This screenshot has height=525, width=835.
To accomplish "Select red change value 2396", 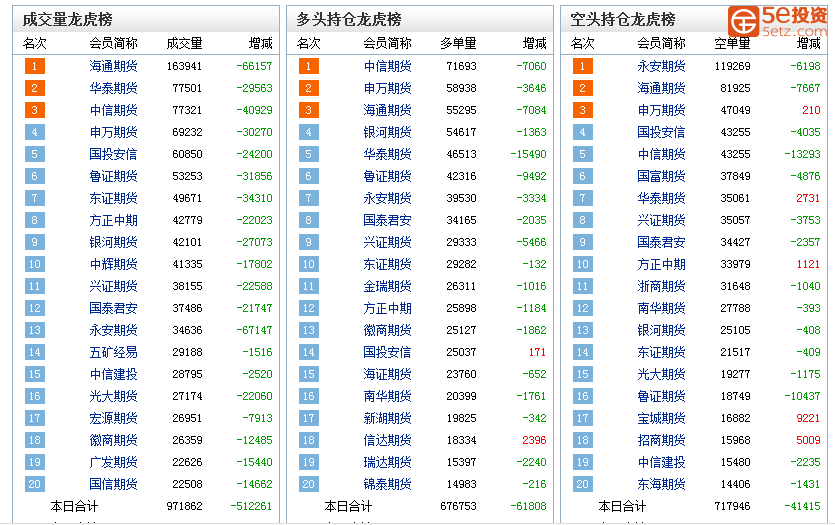I will (534, 440).
